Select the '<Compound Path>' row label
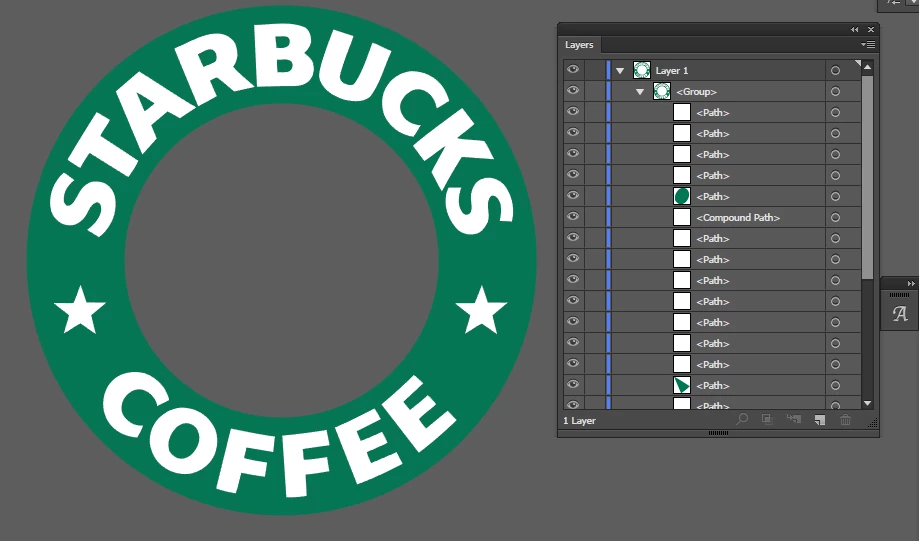This screenshot has width=919, height=541. (x=738, y=217)
